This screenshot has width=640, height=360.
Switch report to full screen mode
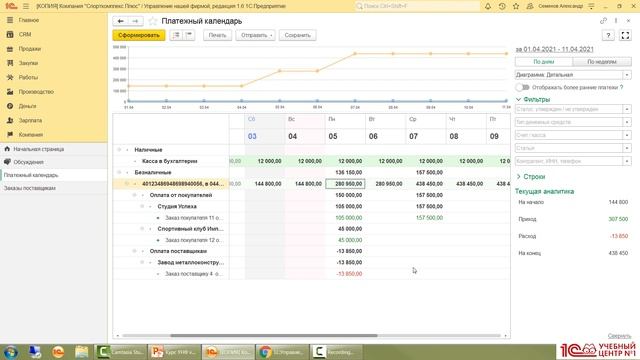pyautogui.click(x=625, y=36)
